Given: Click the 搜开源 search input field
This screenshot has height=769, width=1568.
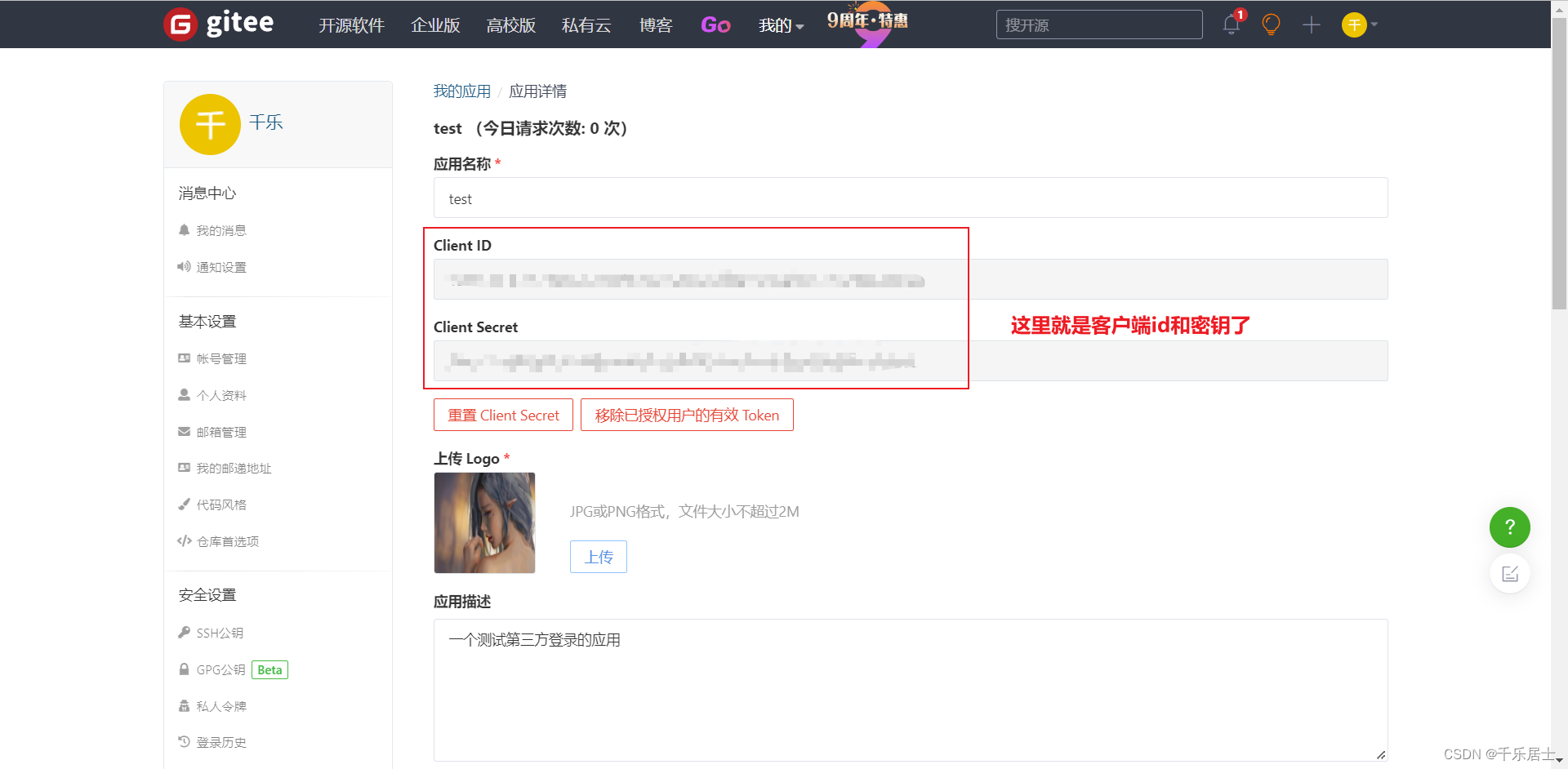Looking at the screenshot, I should (x=1098, y=24).
